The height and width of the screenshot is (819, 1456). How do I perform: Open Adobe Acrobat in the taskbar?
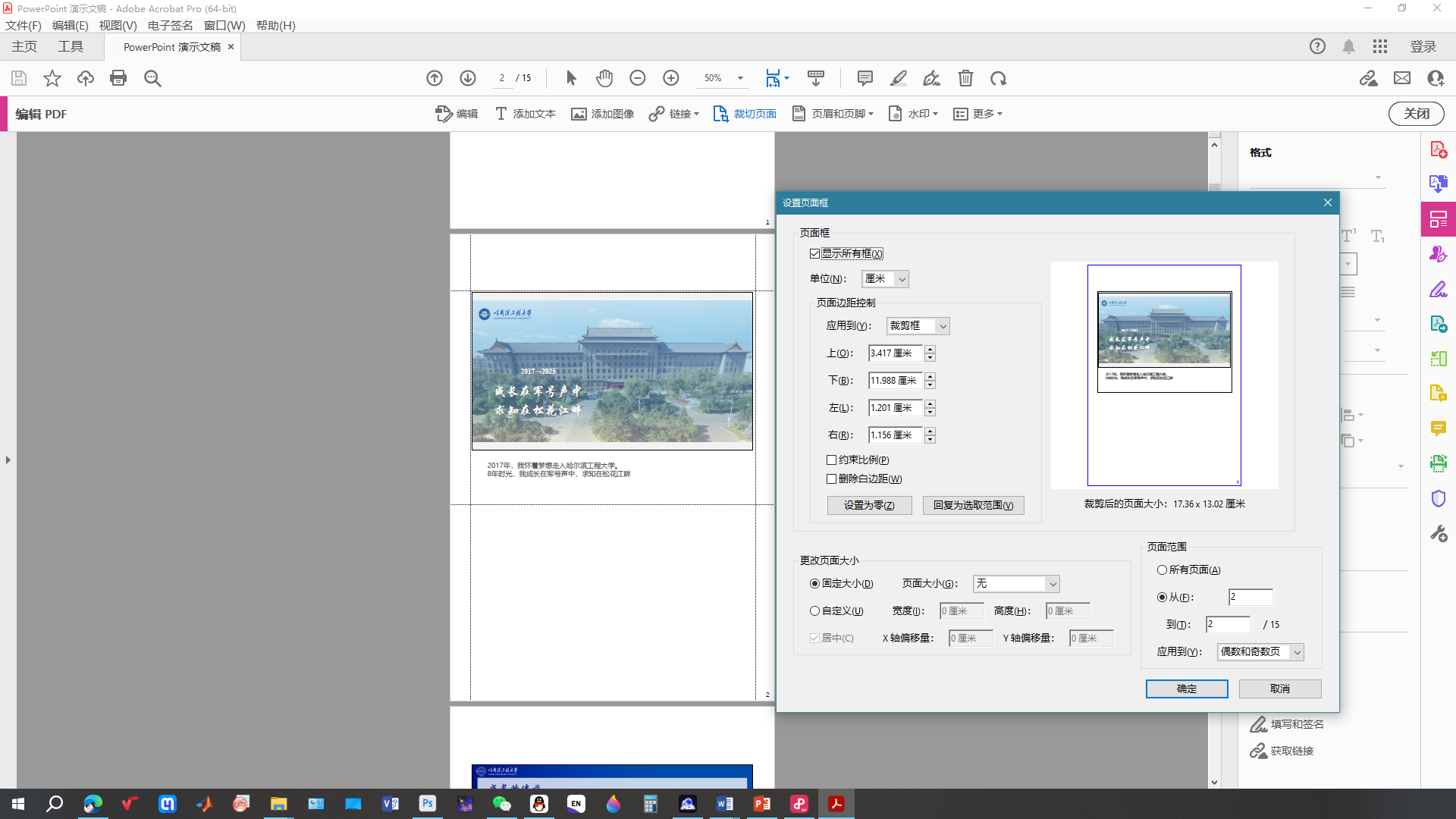[x=836, y=804]
